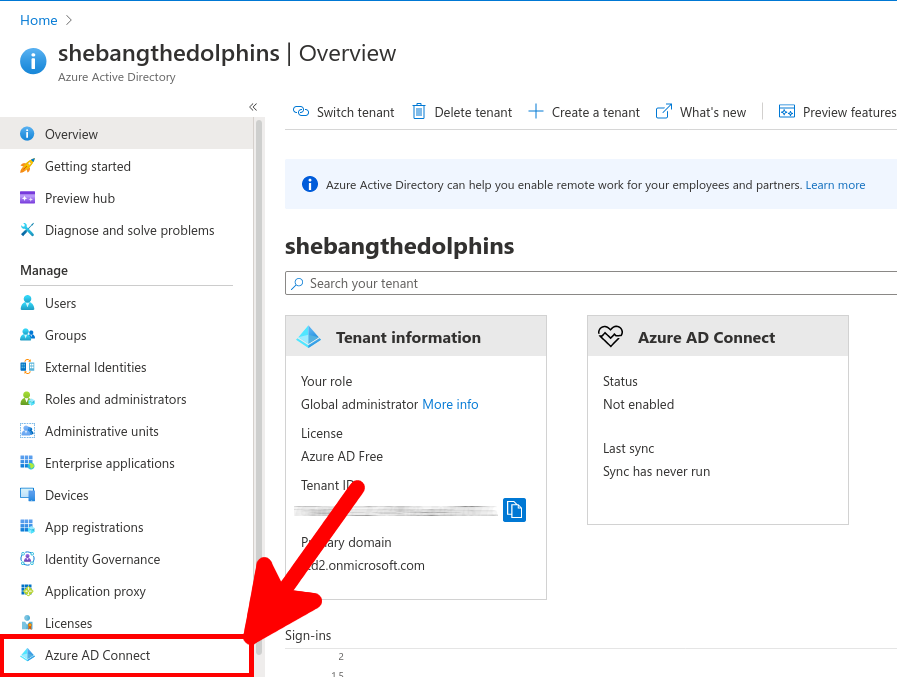Create a new tenant
Screen dimensions: 897x677
[584, 112]
